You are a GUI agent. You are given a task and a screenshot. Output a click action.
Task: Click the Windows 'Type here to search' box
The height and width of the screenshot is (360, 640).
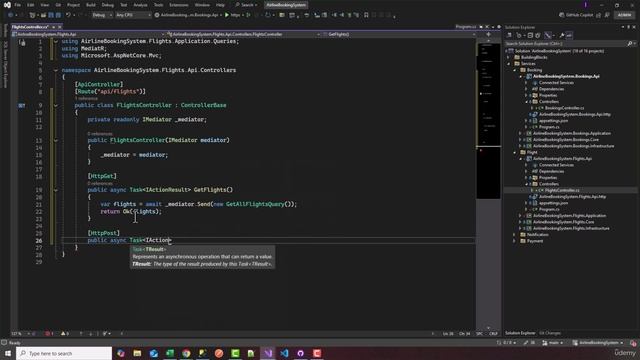64,353
